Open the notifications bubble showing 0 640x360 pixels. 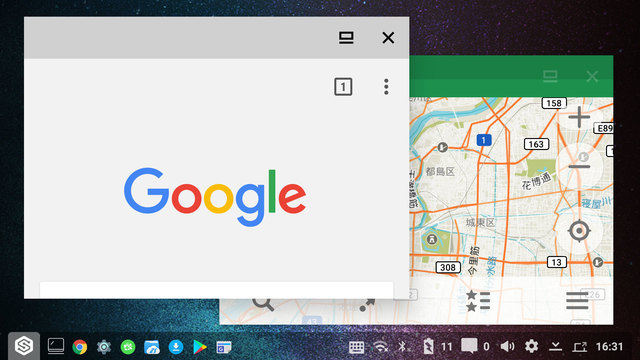pyautogui.click(x=475, y=346)
